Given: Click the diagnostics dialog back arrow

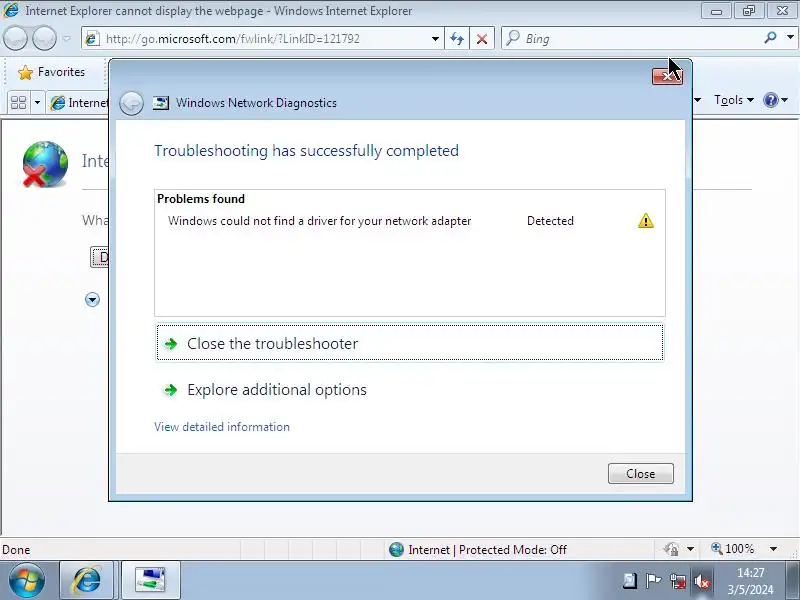Looking at the screenshot, I should pos(131,103).
